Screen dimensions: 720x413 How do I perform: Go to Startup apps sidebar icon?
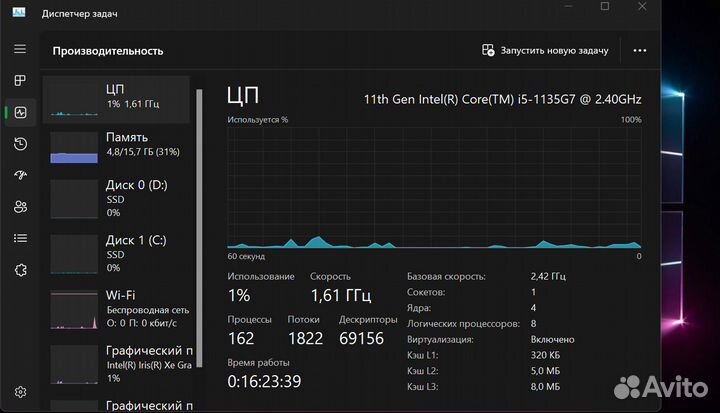pos(20,175)
